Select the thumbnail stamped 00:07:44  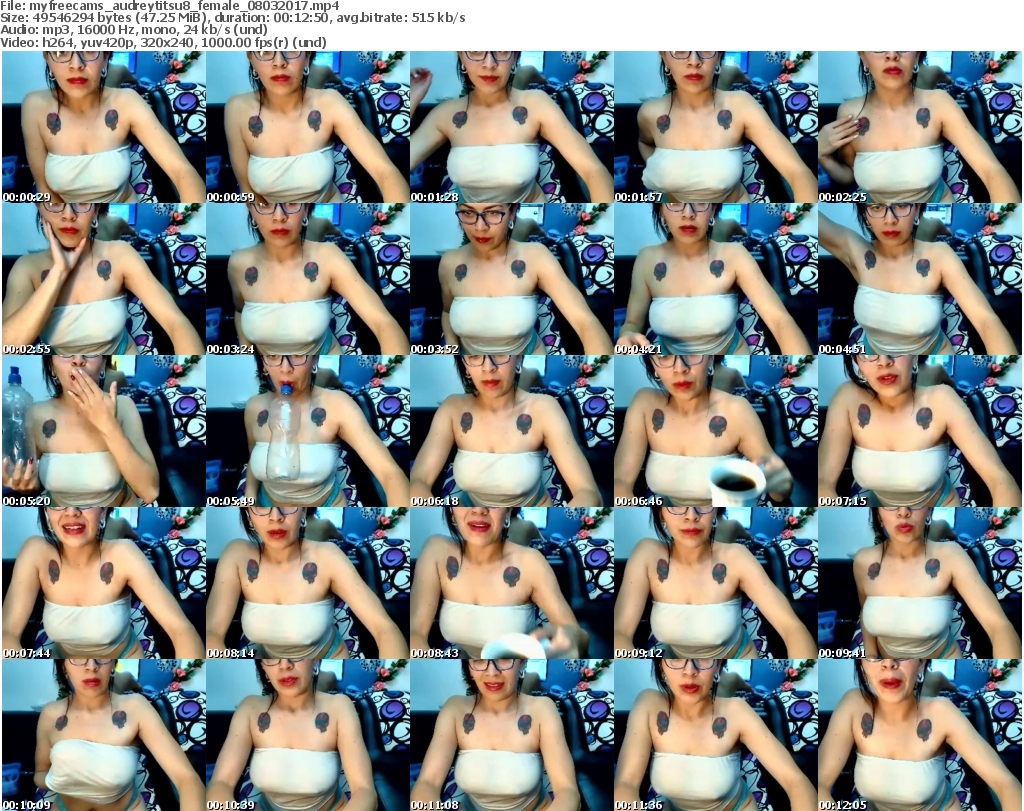tap(104, 583)
